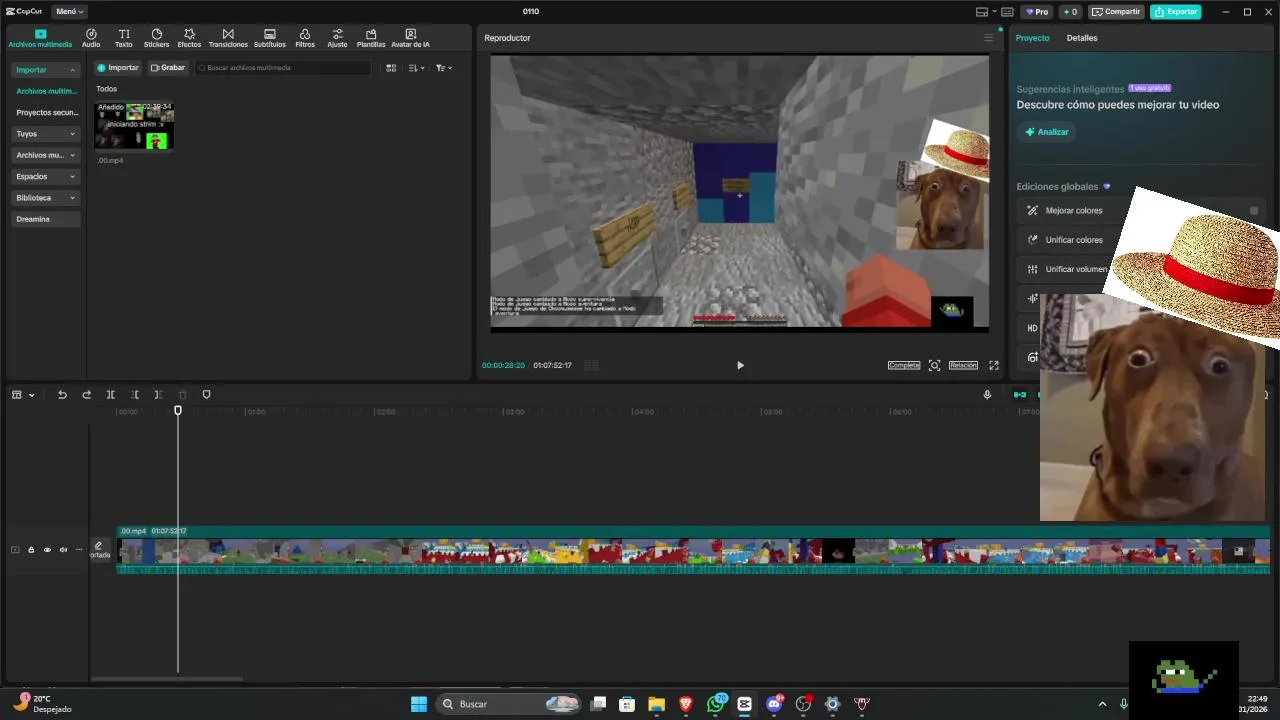Open the Transiciones tab
The image size is (1280, 720).
tap(228, 38)
